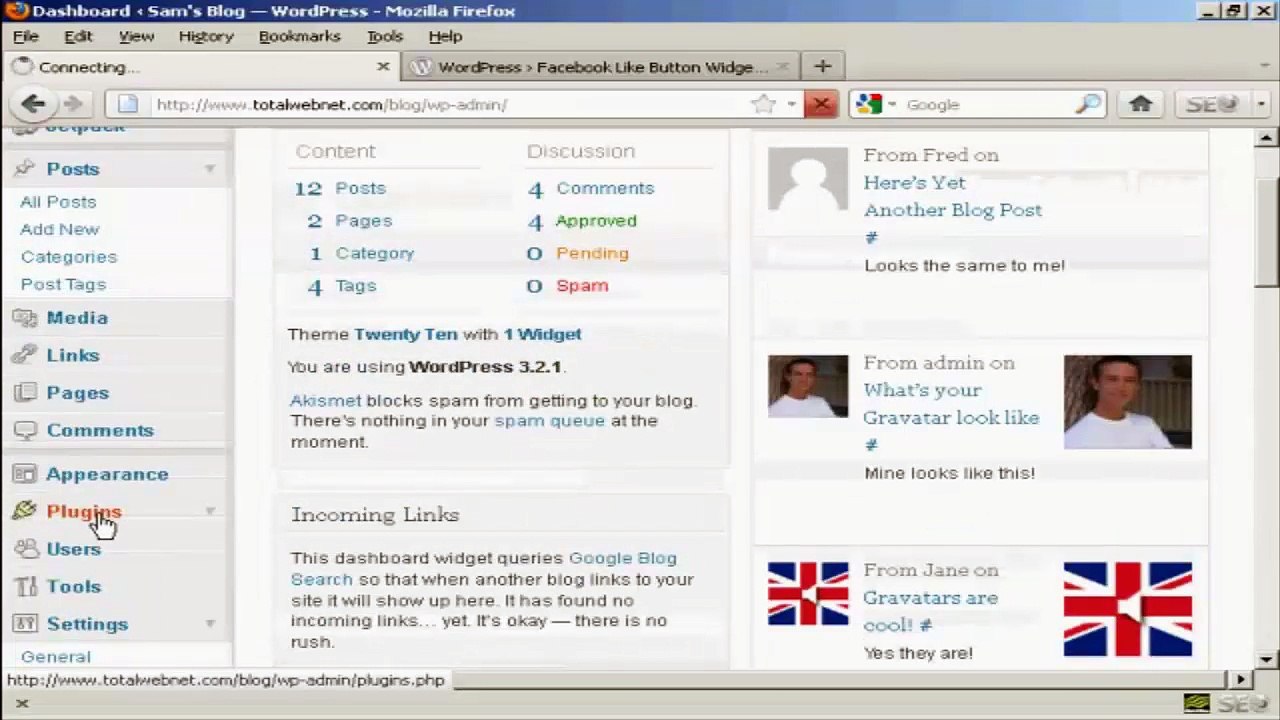Click the Users icon in sidebar

[25, 549]
